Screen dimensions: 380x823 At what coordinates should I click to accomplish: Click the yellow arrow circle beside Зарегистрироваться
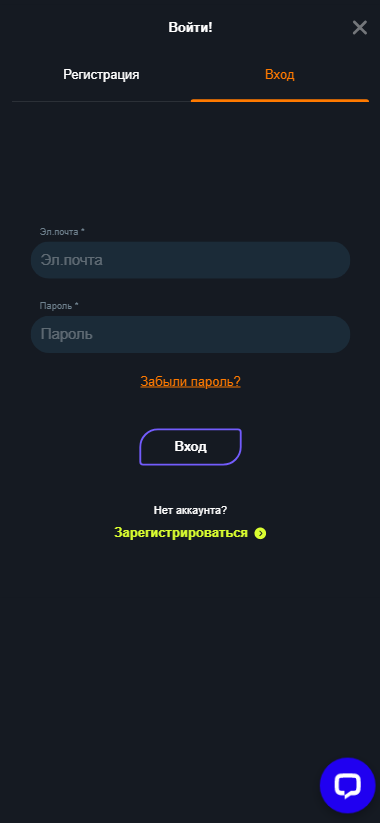[x=260, y=533]
